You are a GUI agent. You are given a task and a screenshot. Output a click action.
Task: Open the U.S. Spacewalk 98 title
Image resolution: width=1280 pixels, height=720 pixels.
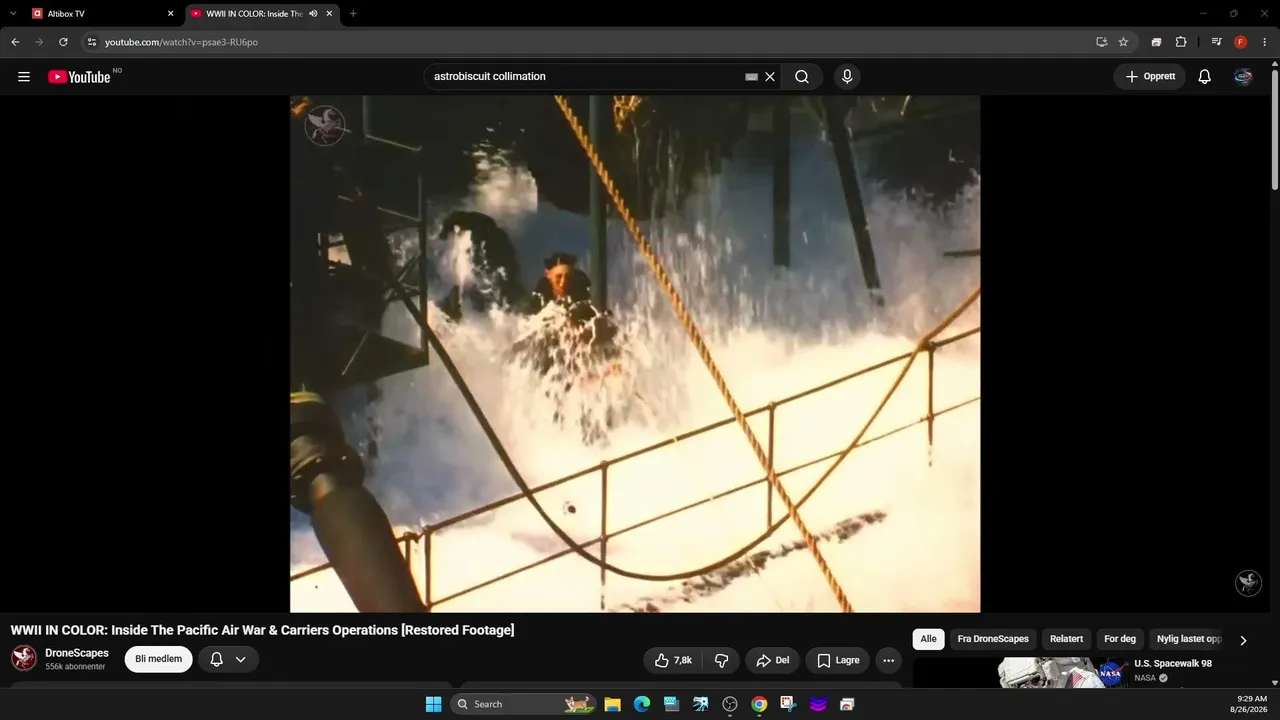point(1173,664)
